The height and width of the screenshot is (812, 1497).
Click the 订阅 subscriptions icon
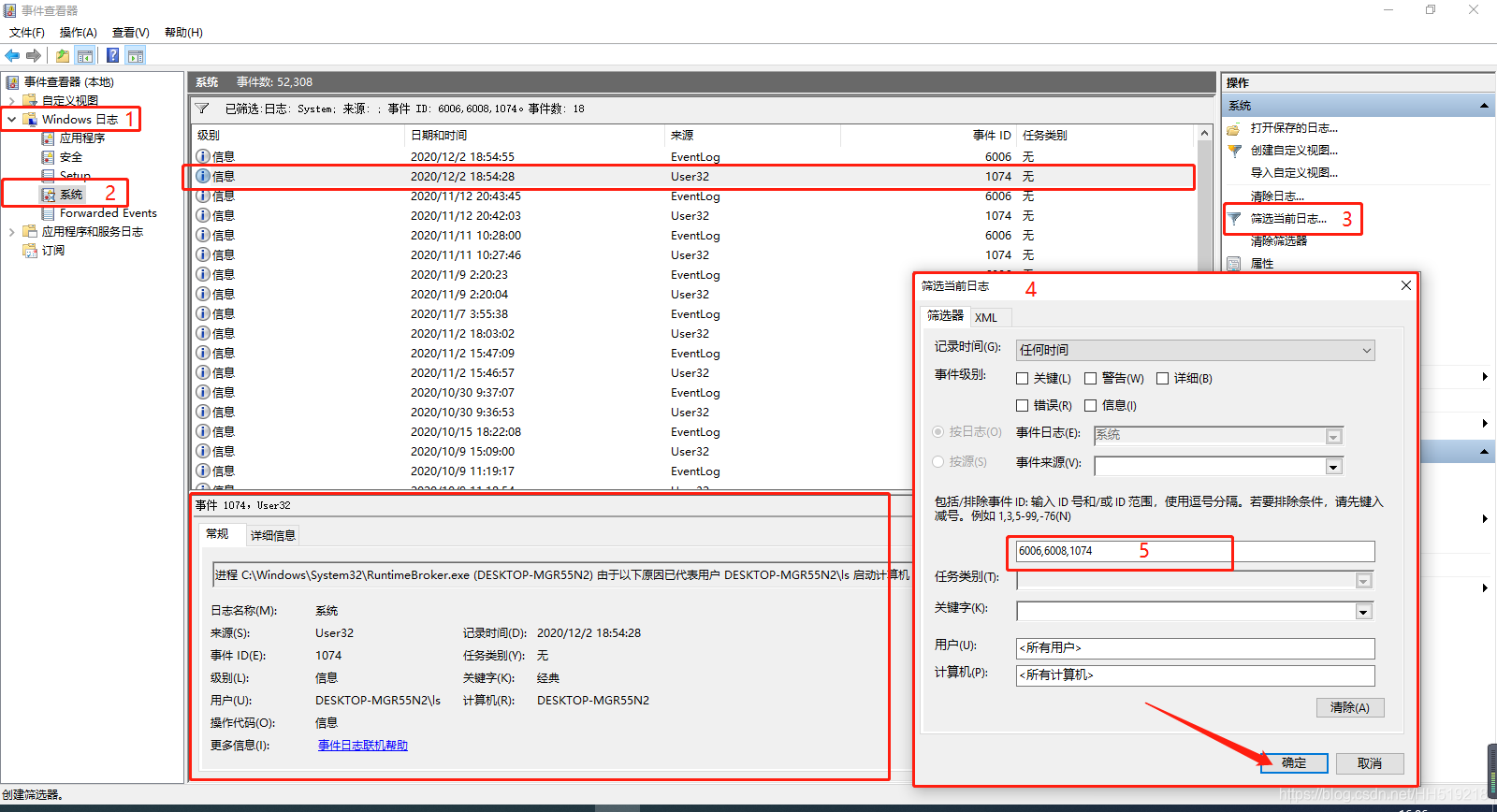pyautogui.click(x=30, y=250)
